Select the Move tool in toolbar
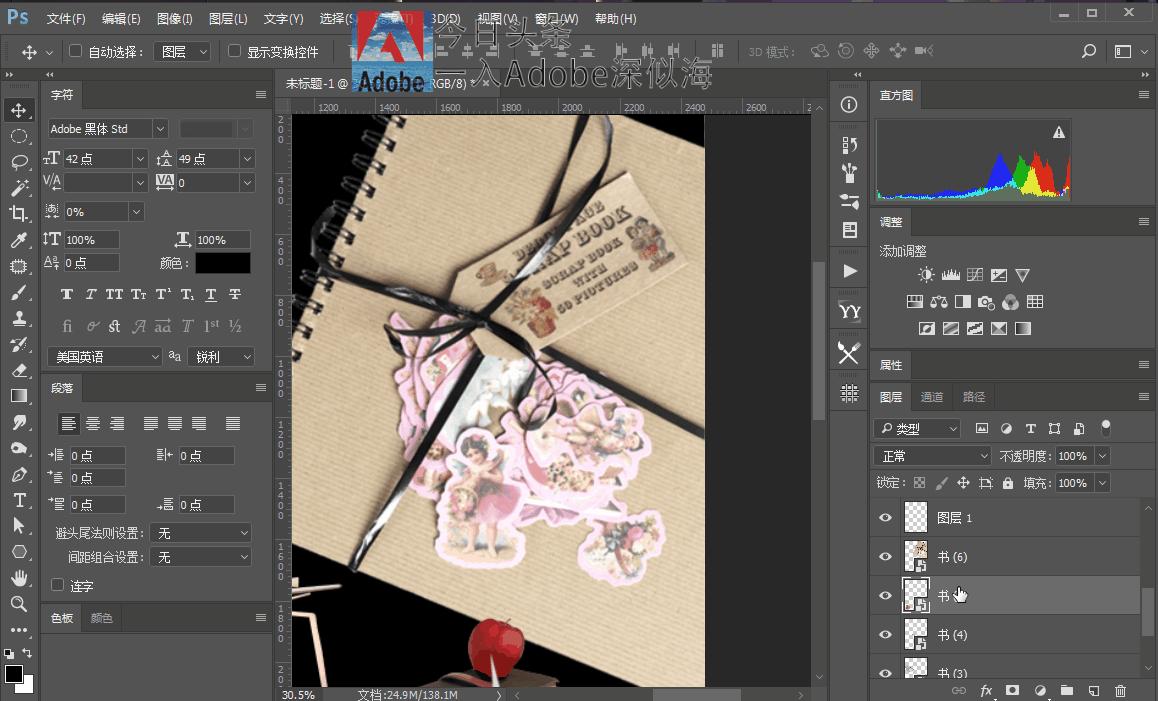 point(18,110)
